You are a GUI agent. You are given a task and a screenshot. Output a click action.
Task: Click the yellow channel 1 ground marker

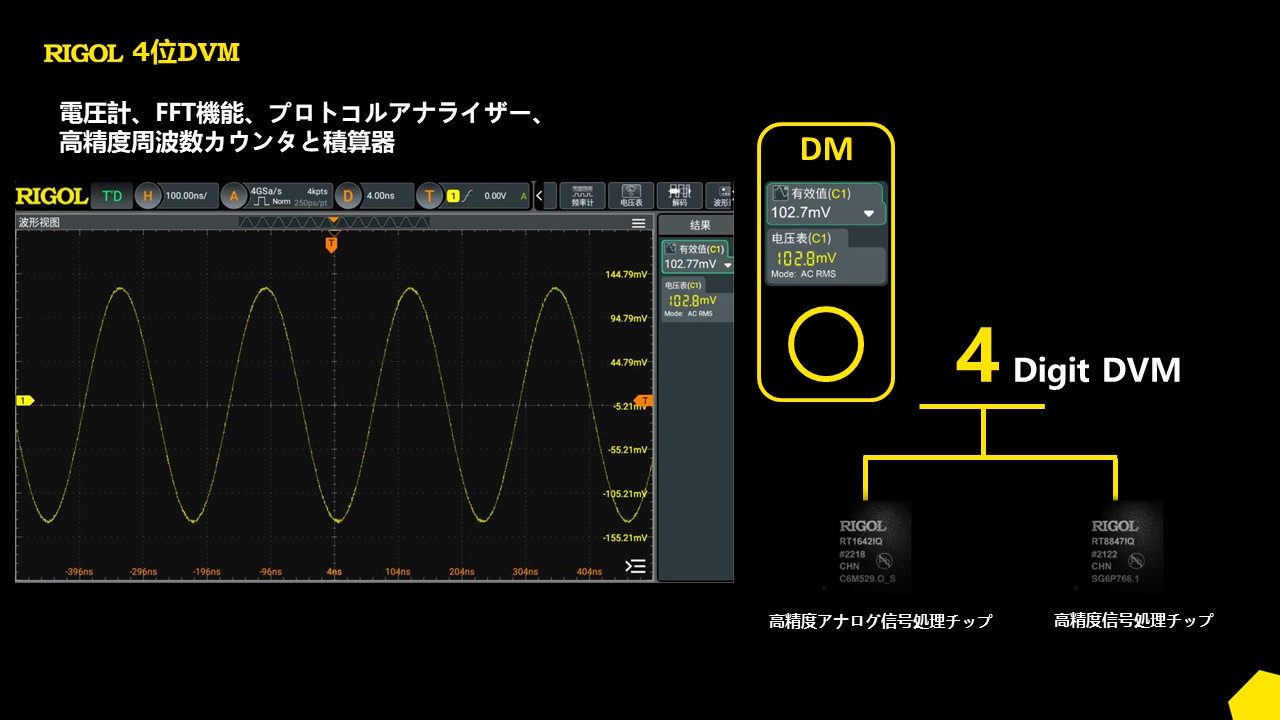(24, 401)
